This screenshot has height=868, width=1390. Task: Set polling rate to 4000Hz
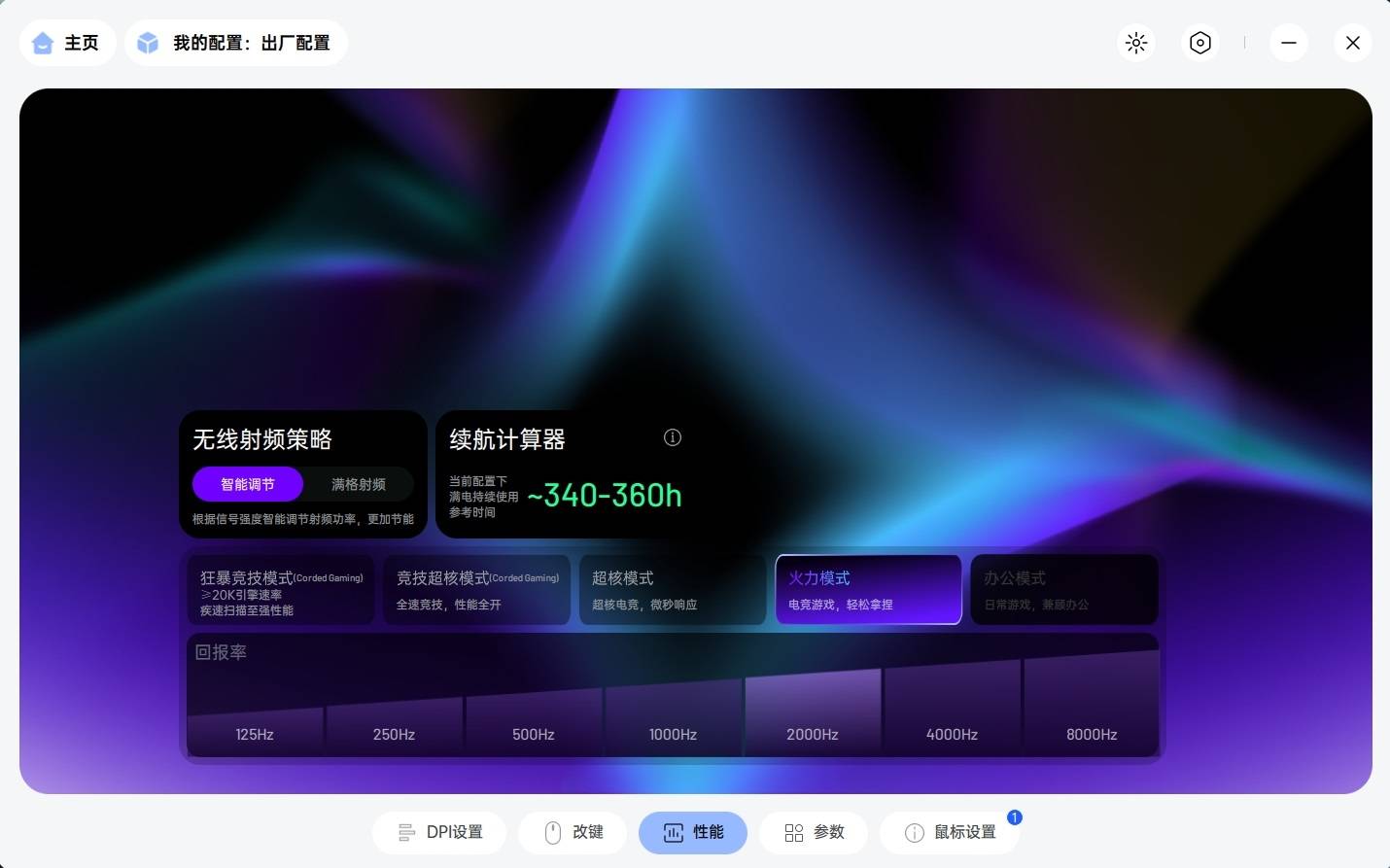952,711
